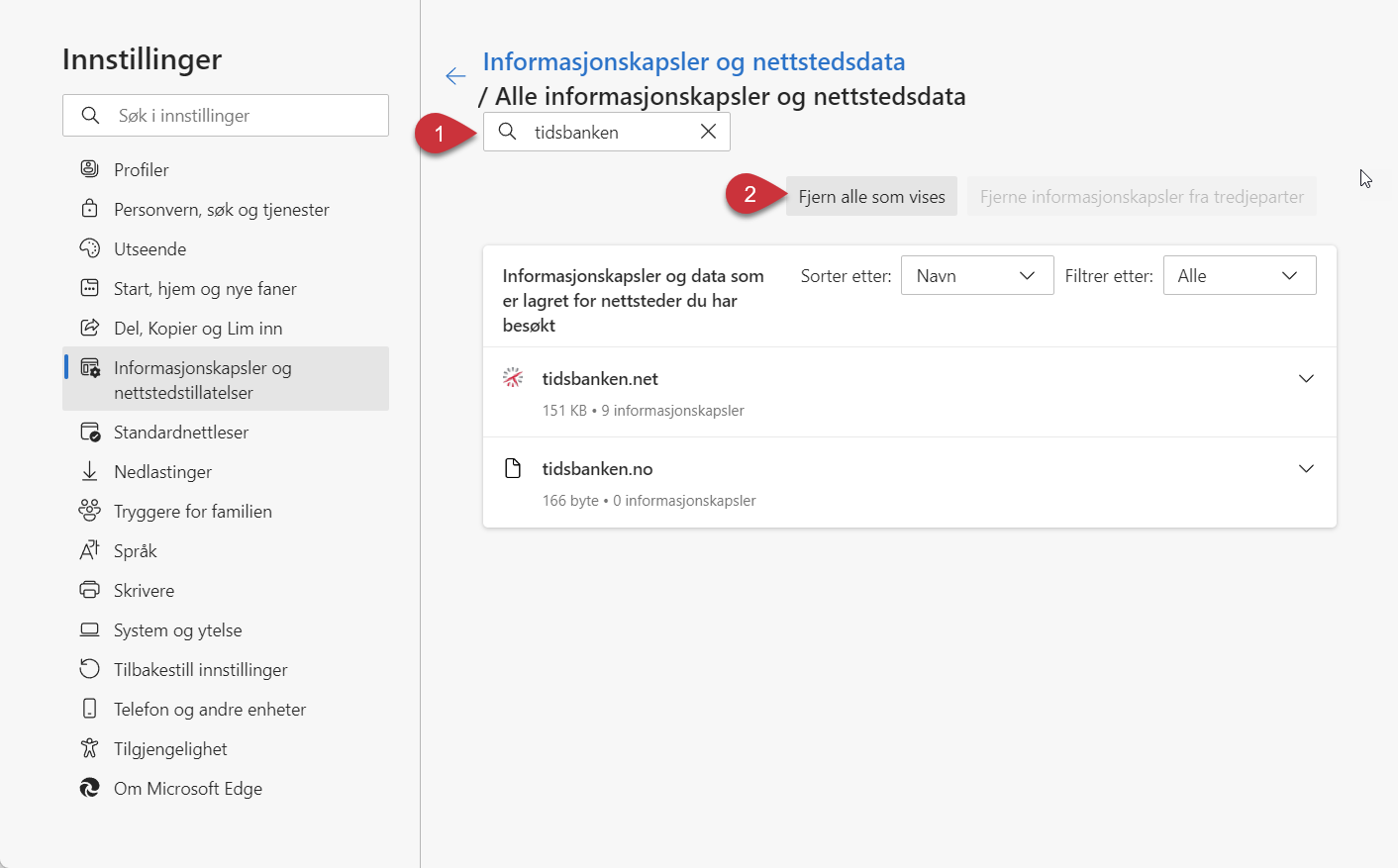Open Profiler settings section
This screenshot has height=868, width=1398.
pos(226,169)
